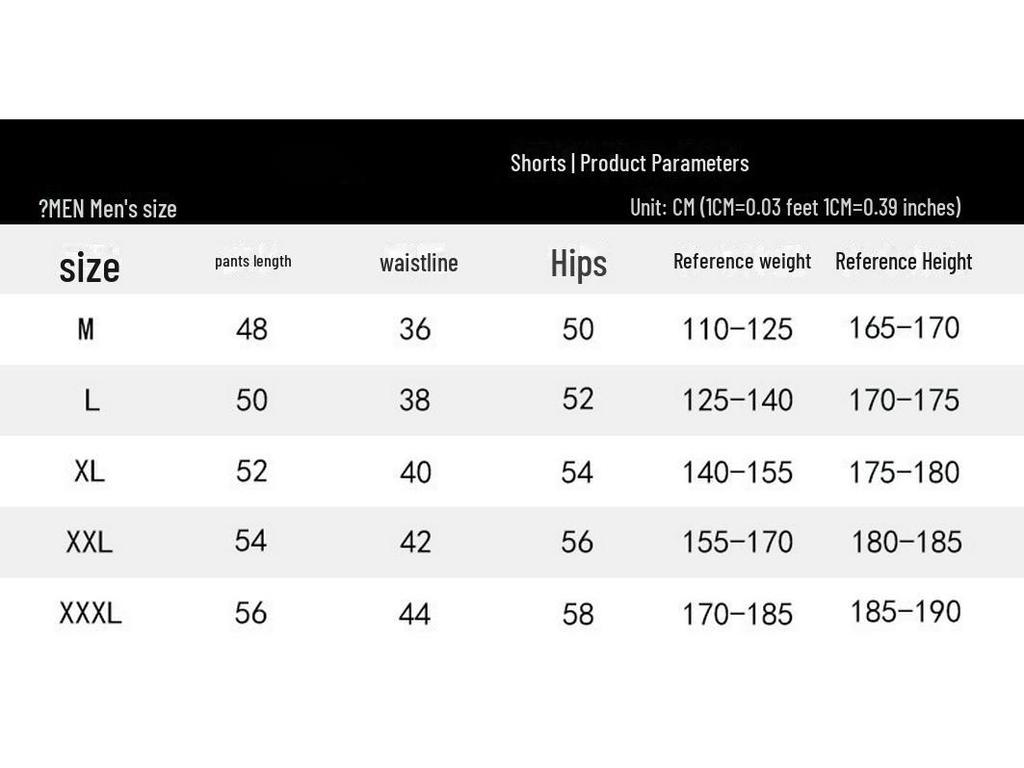The height and width of the screenshot is (768, 1024).
Task: Select the XL size row label
Action: [x=89, y=471]
